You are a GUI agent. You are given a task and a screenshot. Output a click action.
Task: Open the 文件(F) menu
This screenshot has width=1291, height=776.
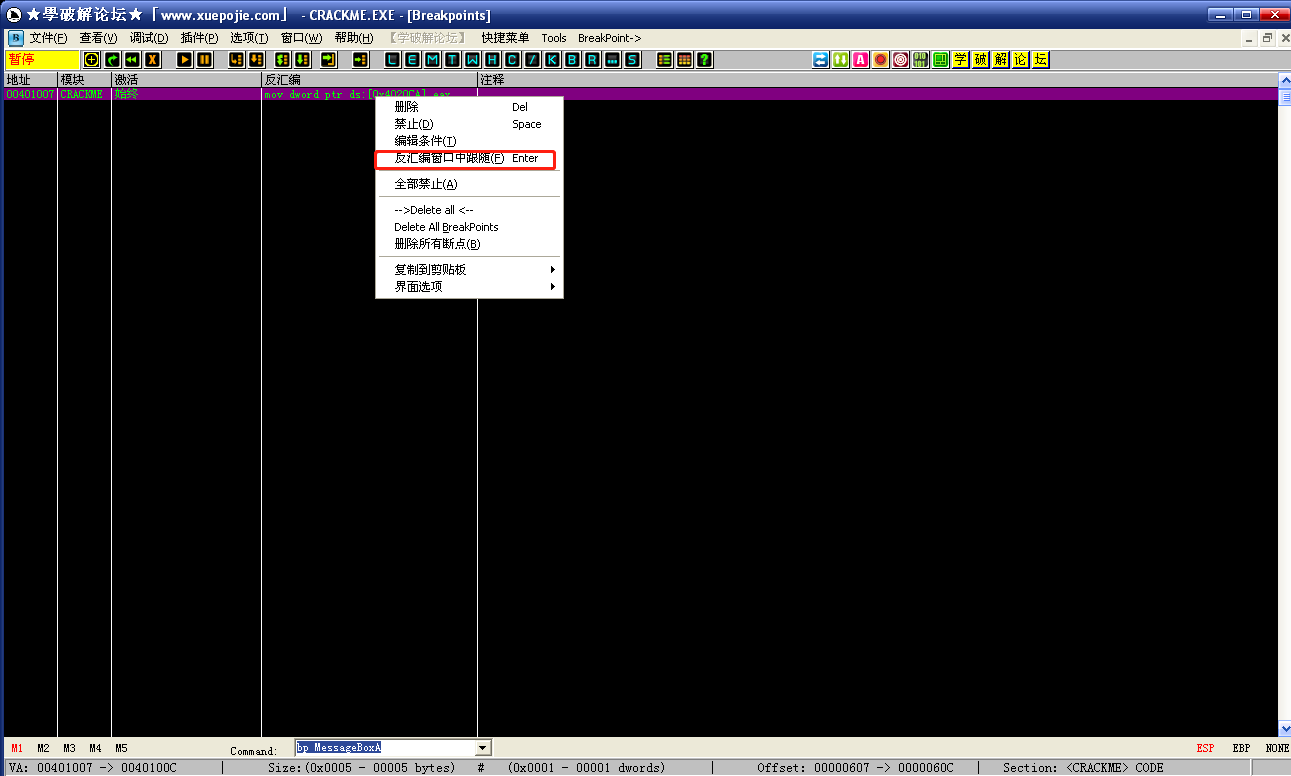(x=48, y=38)
